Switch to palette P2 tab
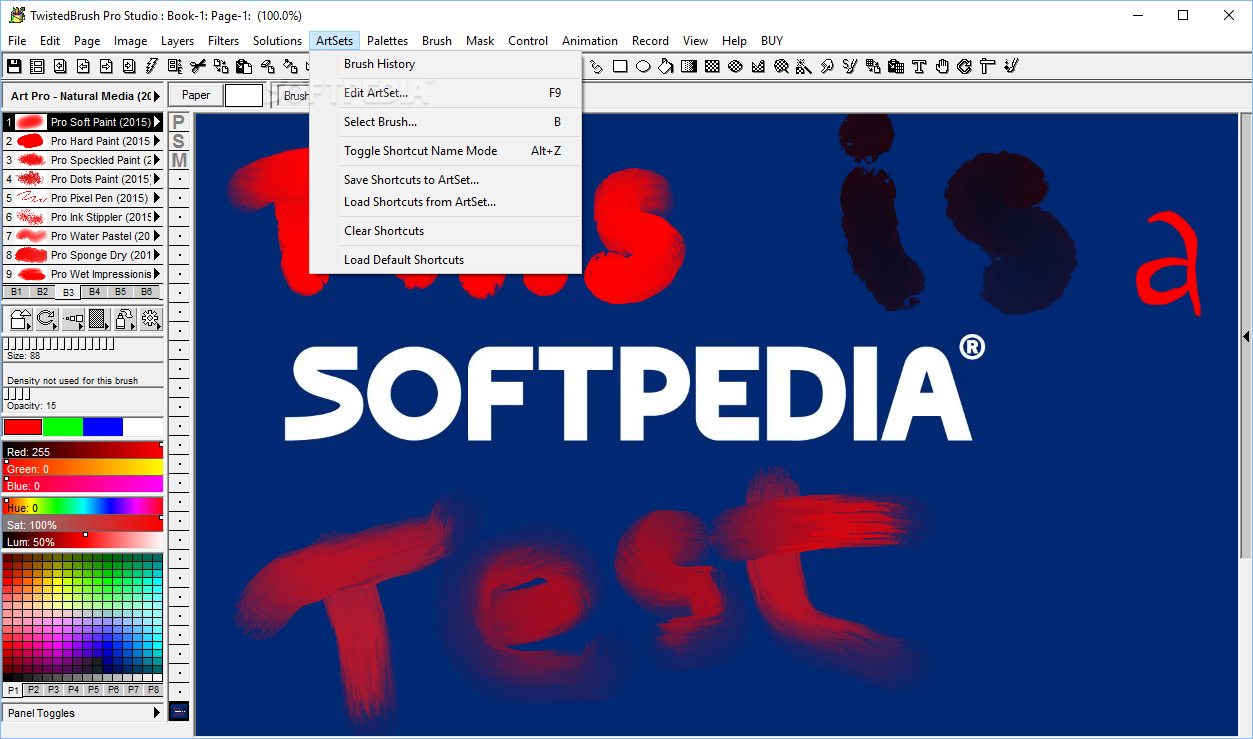The width and height of the screenshot is (1253, 739). click(x=33, y=690)
